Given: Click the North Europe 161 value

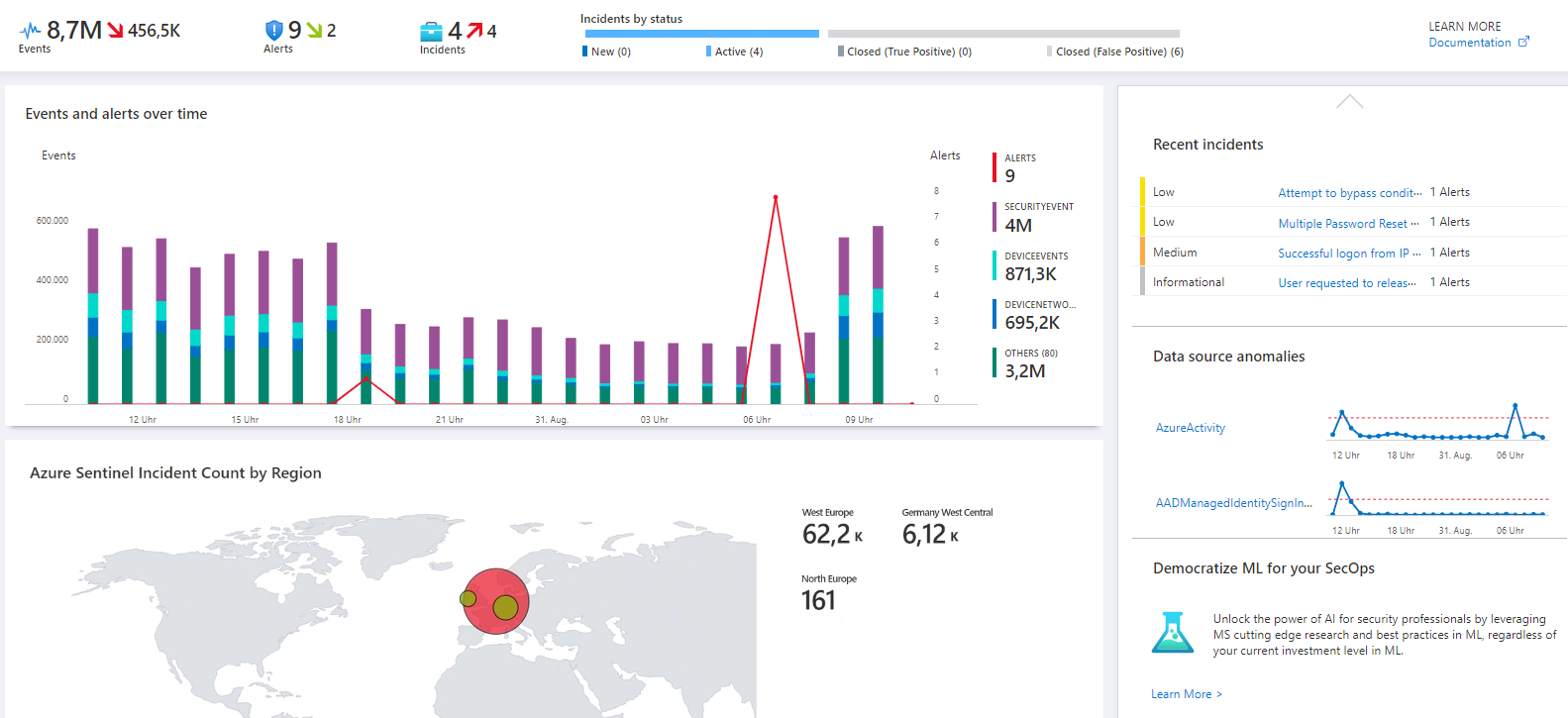Looking at the screenshot, I should pos(818,600).
